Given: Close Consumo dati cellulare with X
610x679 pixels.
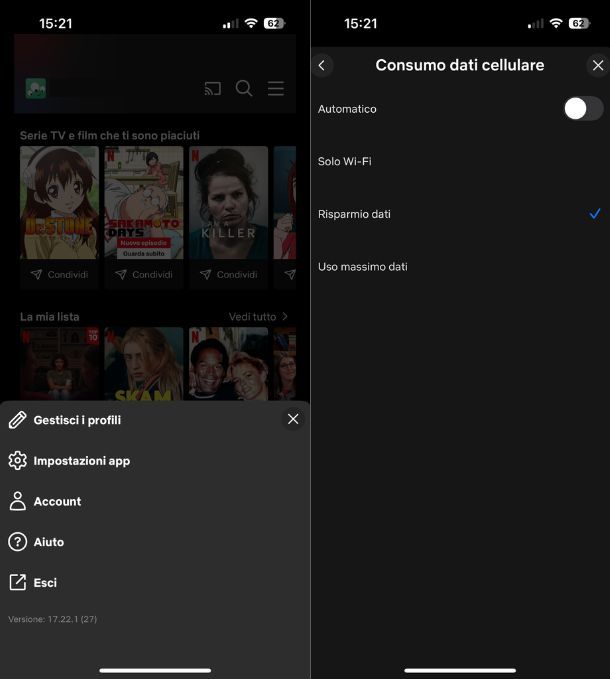Looking at the screenshot, I should pyautogui.click(x=598, y=65).
